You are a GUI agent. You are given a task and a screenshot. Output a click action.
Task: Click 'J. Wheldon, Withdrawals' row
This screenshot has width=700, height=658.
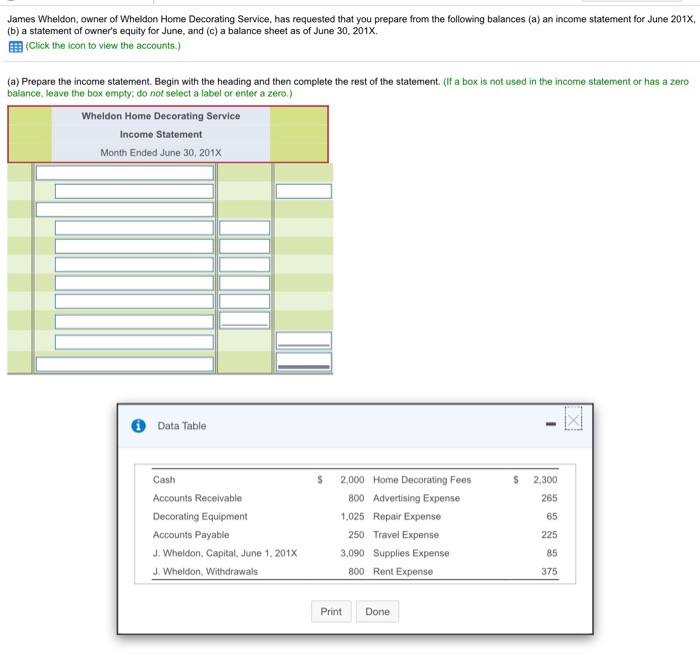coord(205,571)
